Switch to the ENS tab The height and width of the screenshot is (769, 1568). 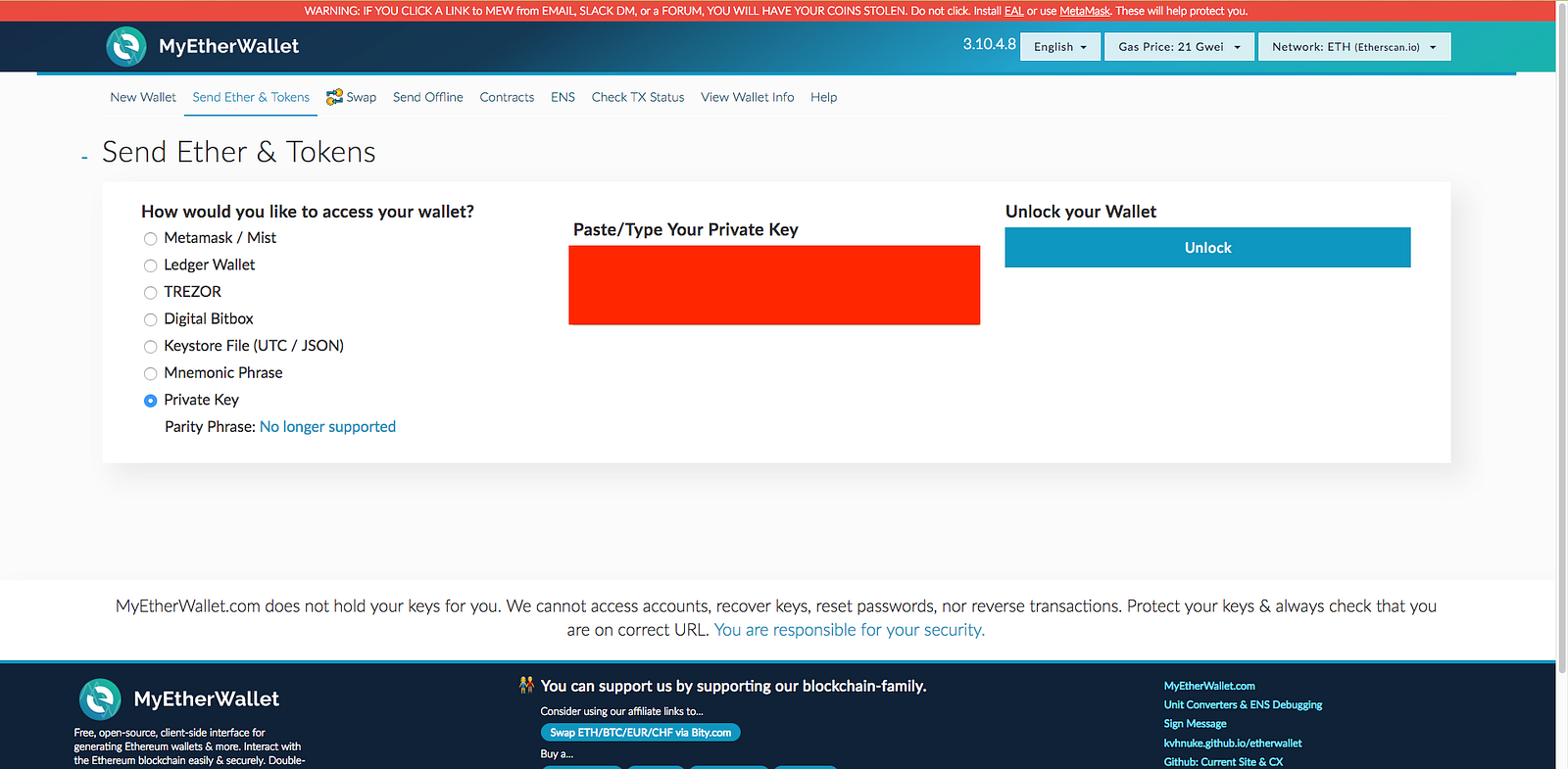[x=563, y=97]
